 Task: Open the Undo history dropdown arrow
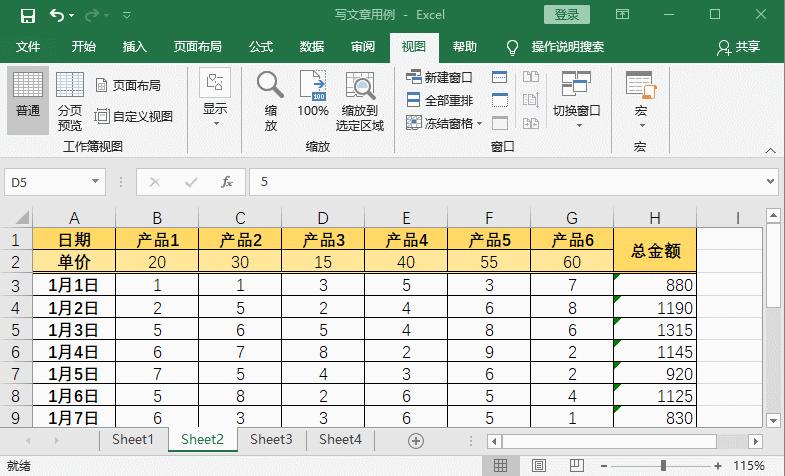(x=72, y=16)
